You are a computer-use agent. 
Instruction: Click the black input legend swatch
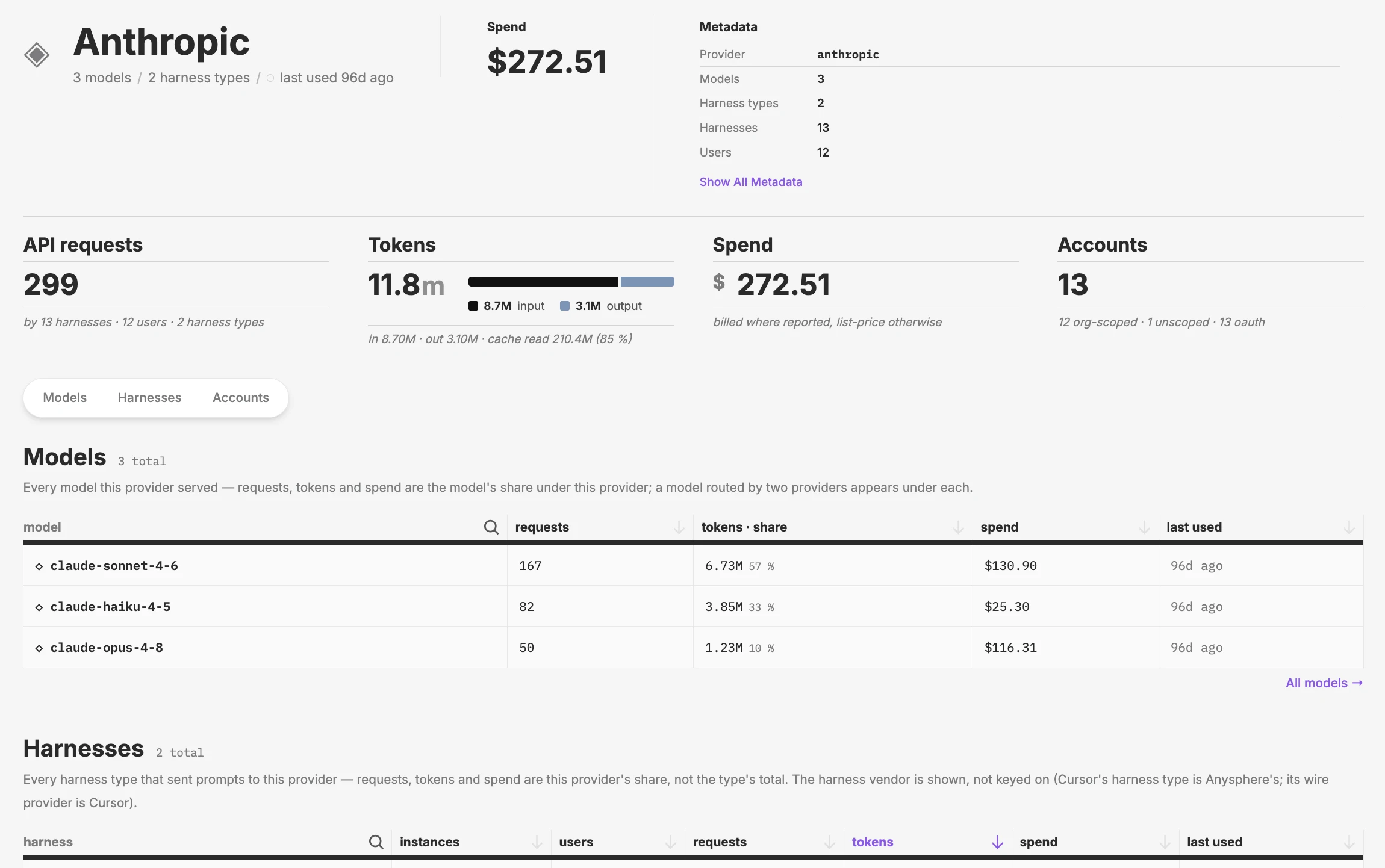point(473,306)
